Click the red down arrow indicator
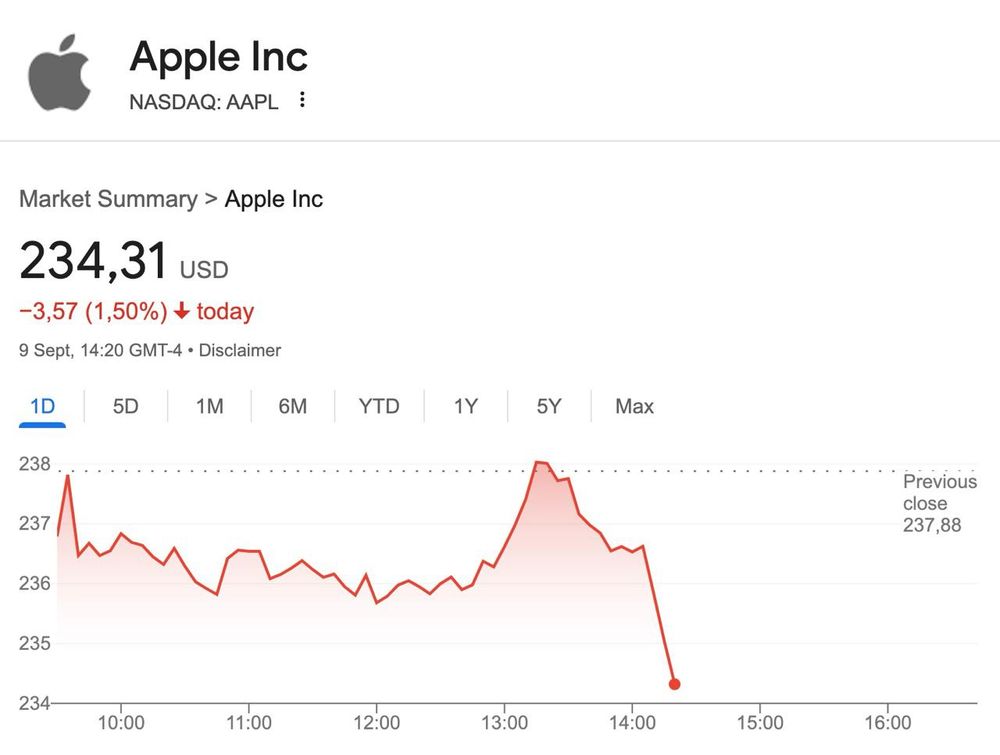Screen dimensions: 1000x755 click(x=181, y=311)
